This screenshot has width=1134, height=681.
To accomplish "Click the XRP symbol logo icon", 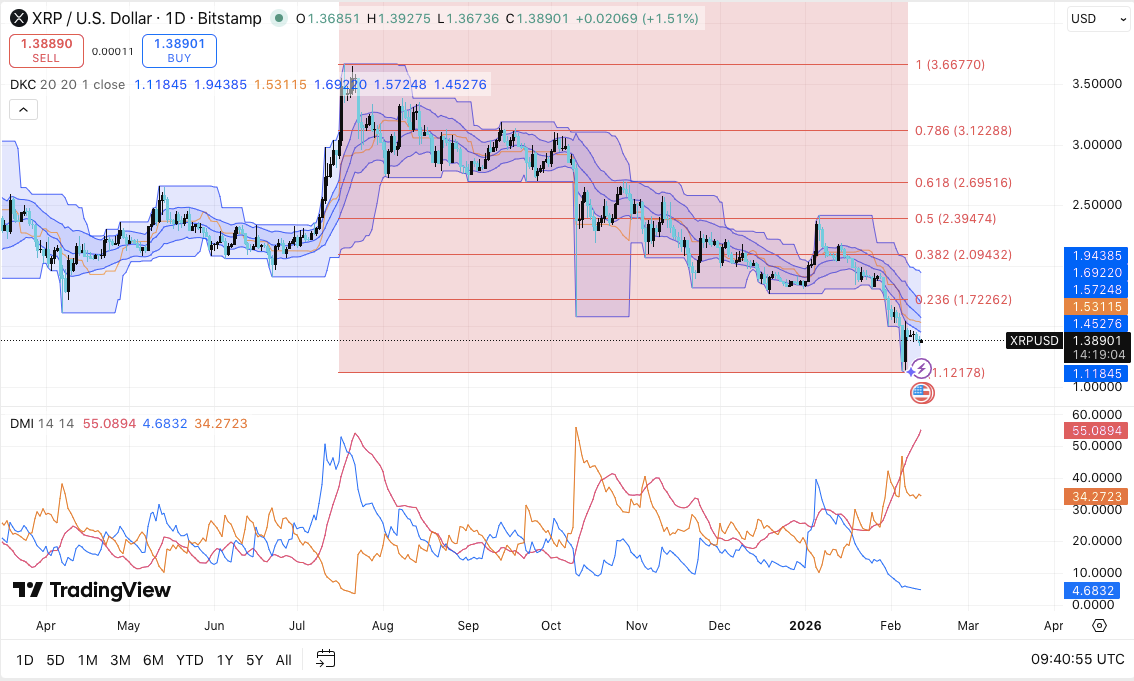I will point(18,18).
